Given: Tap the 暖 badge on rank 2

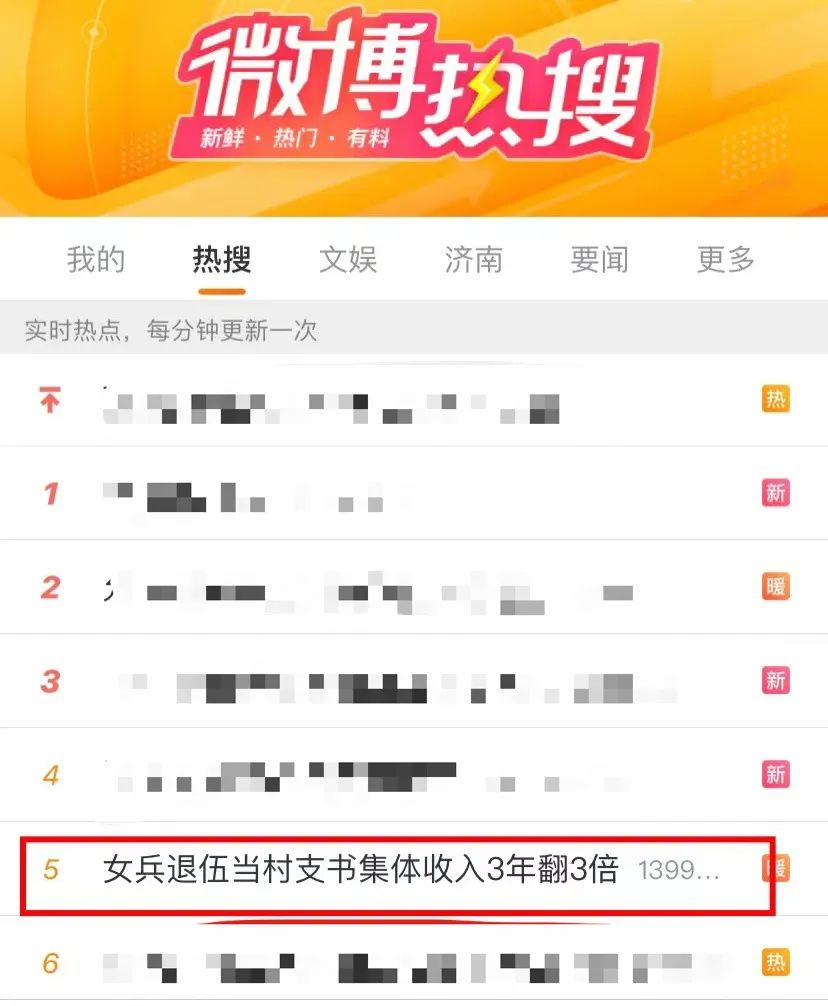Looking at the screenshot, I should click(775, 586).
